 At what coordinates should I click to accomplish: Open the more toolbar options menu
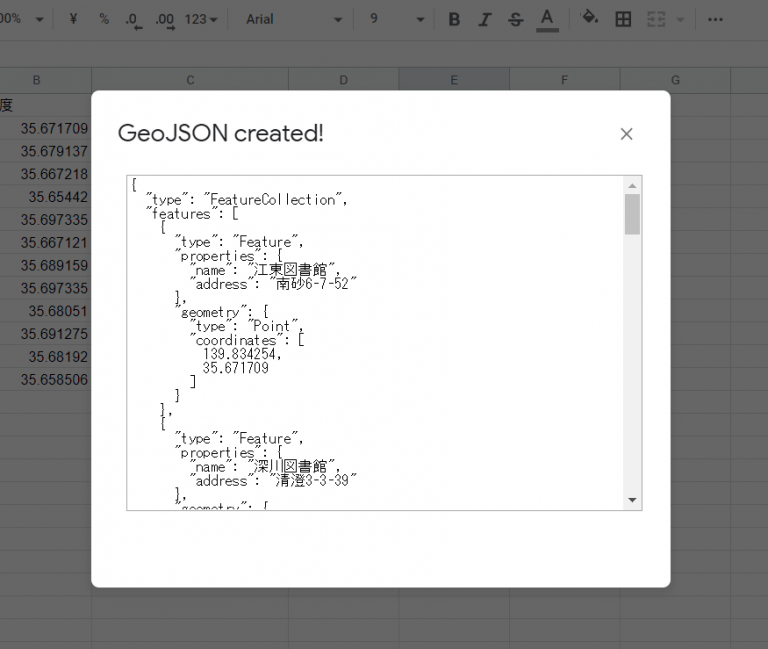pyautogui.click(x=715, y=20)
